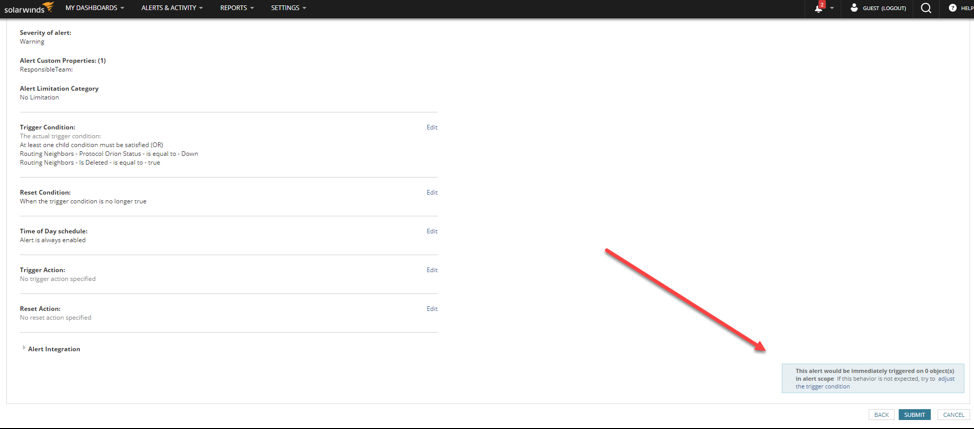Edit the Trigger Condition section
974x429 pixels.
click(432, 127)
